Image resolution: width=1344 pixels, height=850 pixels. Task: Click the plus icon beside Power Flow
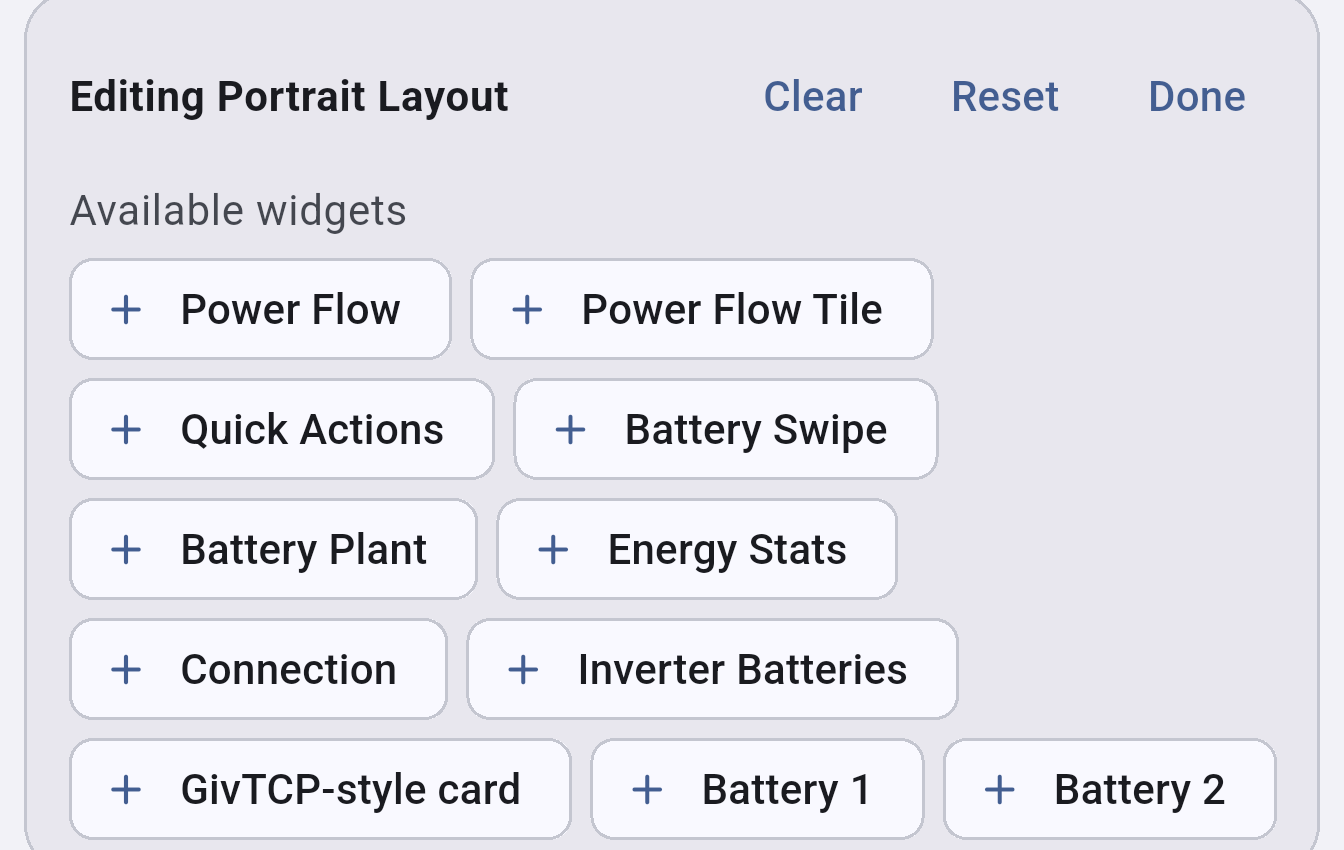point(125,310)
